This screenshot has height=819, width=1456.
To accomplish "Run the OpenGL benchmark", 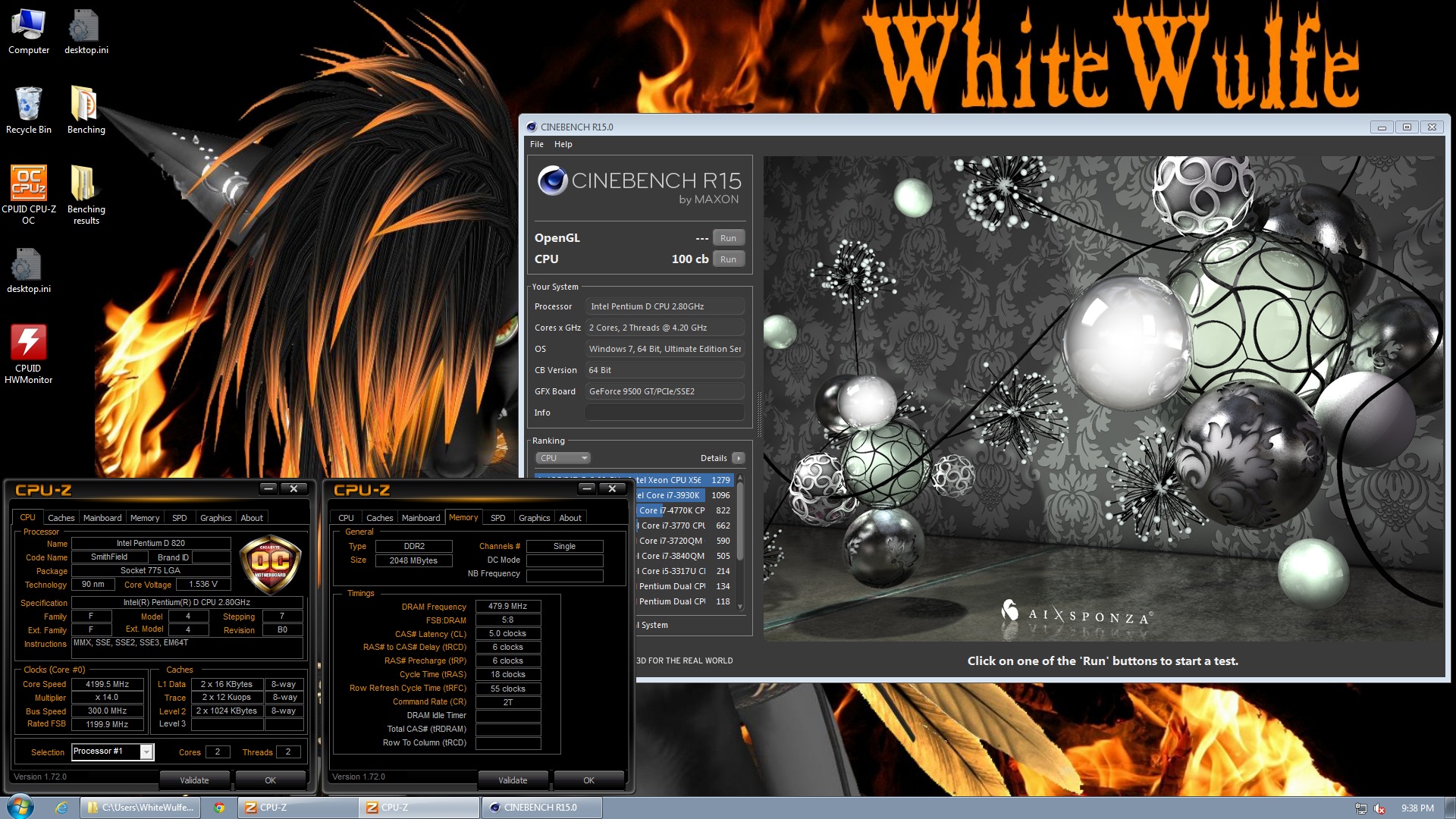I will [x=729, y=238].
